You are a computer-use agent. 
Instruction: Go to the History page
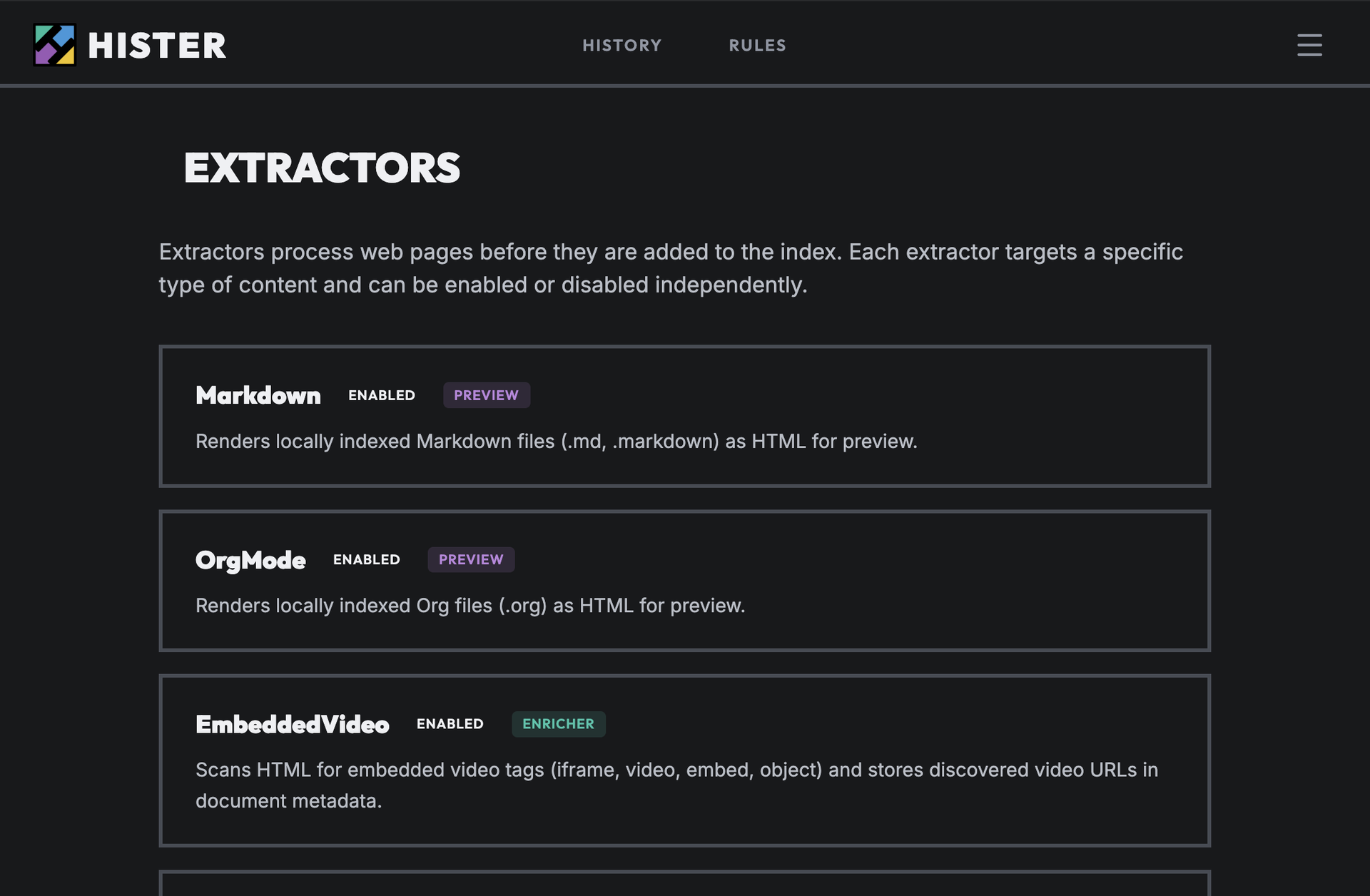622,46
